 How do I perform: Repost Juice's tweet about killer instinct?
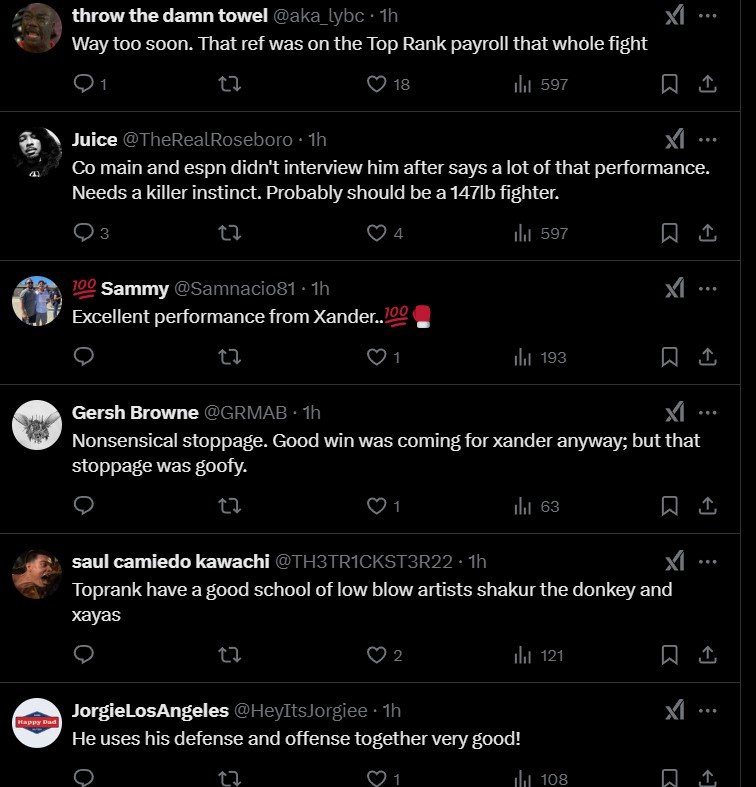point(229,234)
